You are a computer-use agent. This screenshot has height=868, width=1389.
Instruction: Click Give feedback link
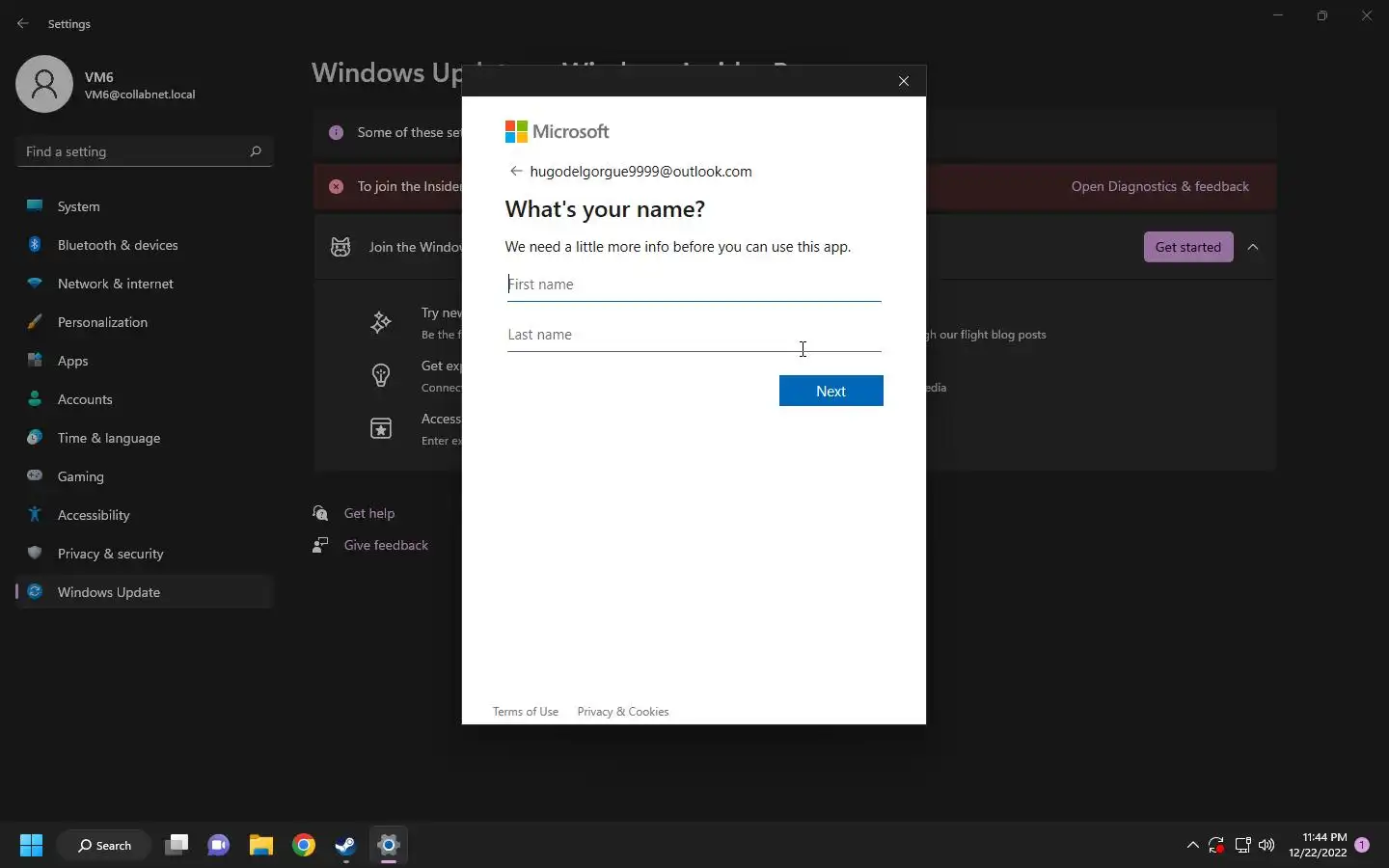(386, 545)
